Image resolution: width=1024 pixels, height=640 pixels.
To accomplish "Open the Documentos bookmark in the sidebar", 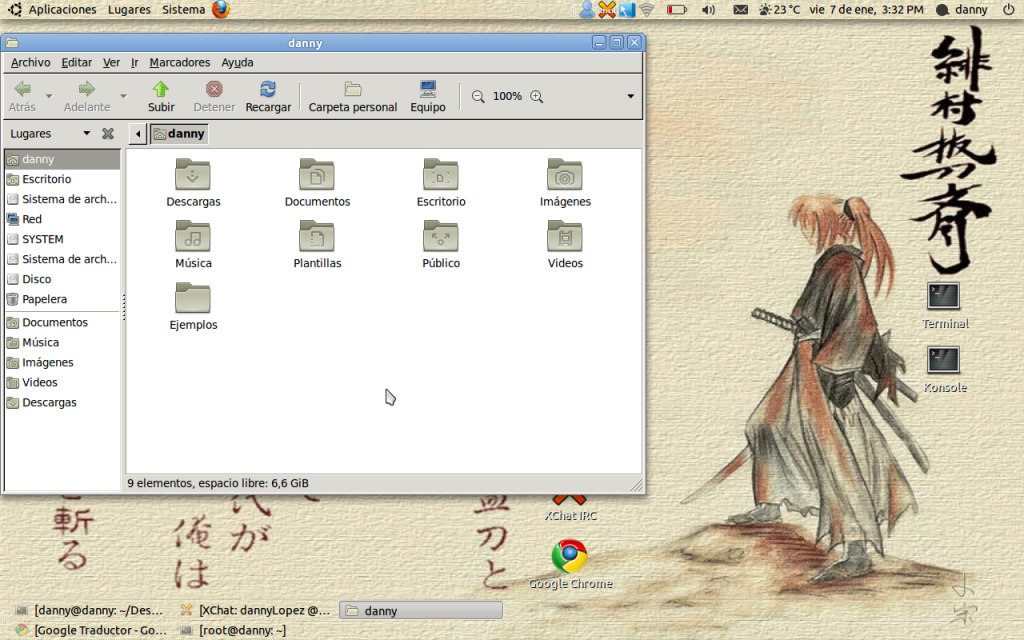I will tap(63, 323).
